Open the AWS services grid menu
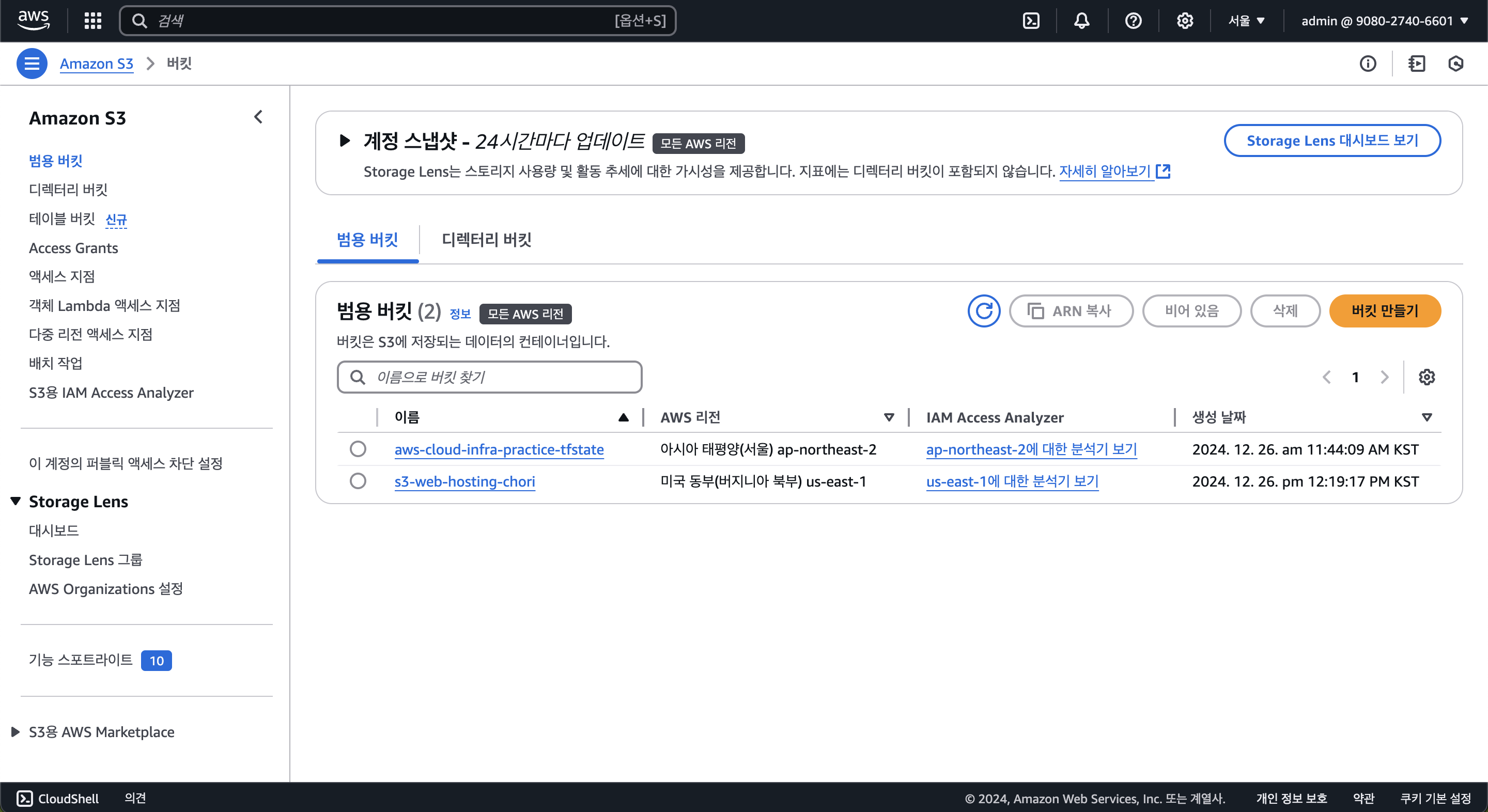 (x=92, y=21)
